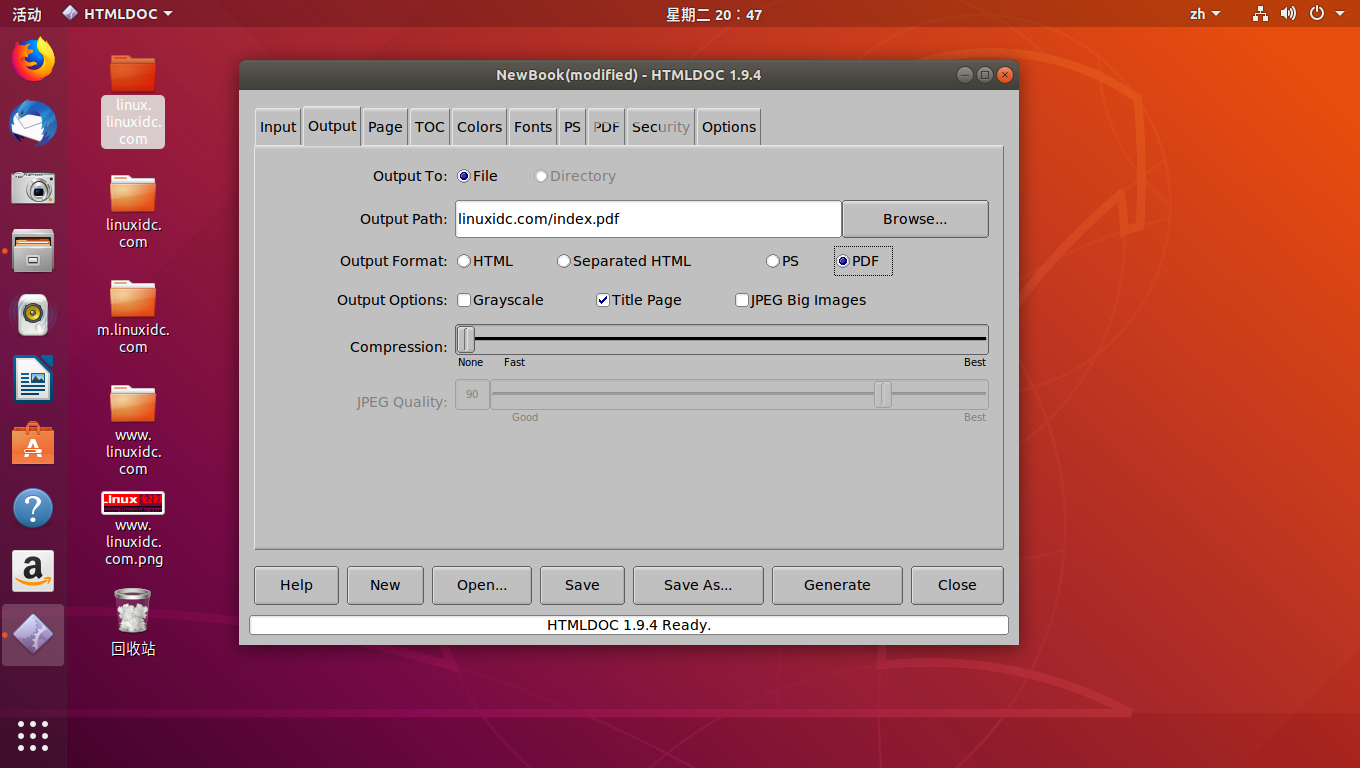1360x768 pixels.
Task: Switch to the TOC tab
Action: 430,127
